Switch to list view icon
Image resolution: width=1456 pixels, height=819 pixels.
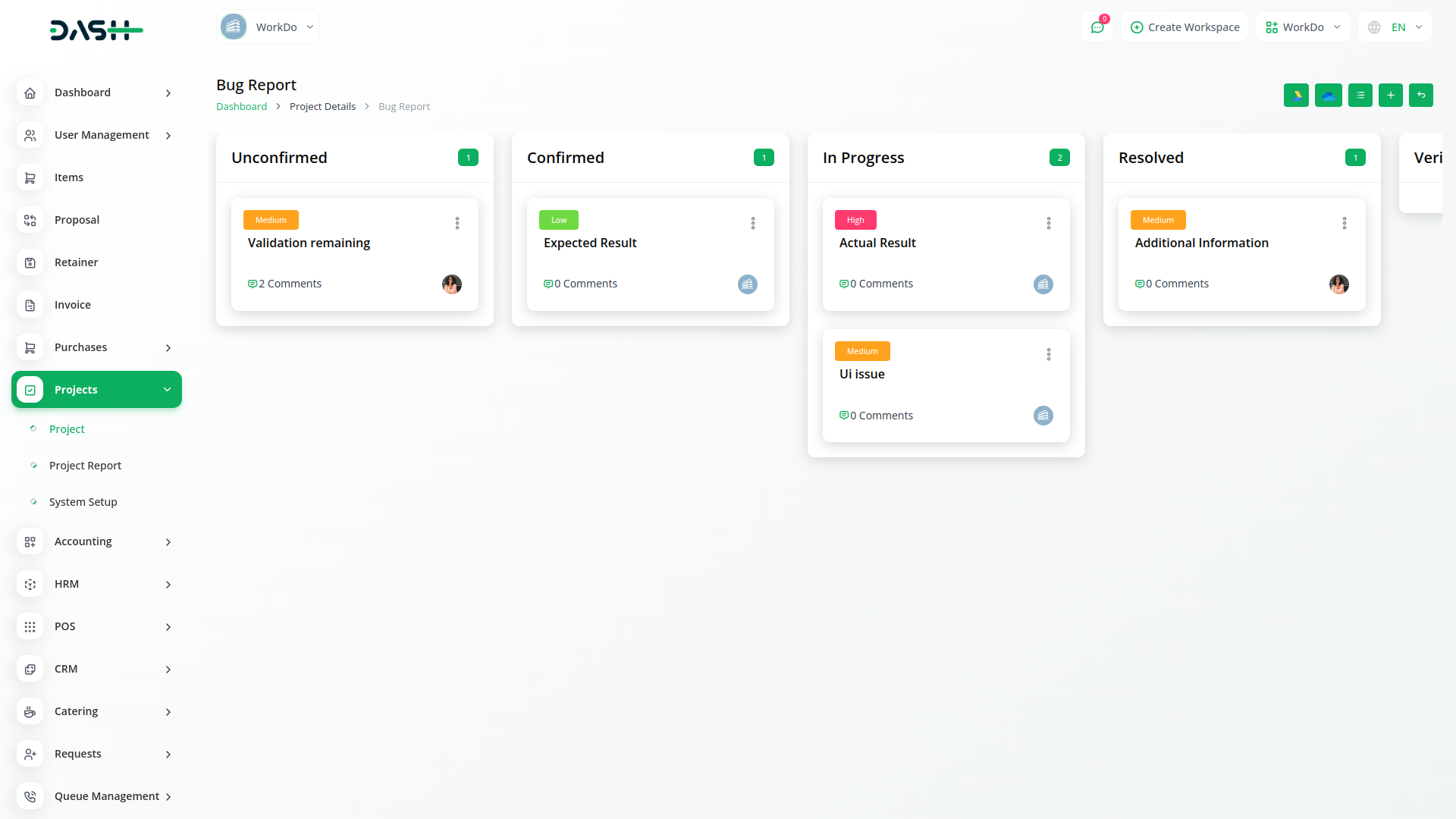1360,96
